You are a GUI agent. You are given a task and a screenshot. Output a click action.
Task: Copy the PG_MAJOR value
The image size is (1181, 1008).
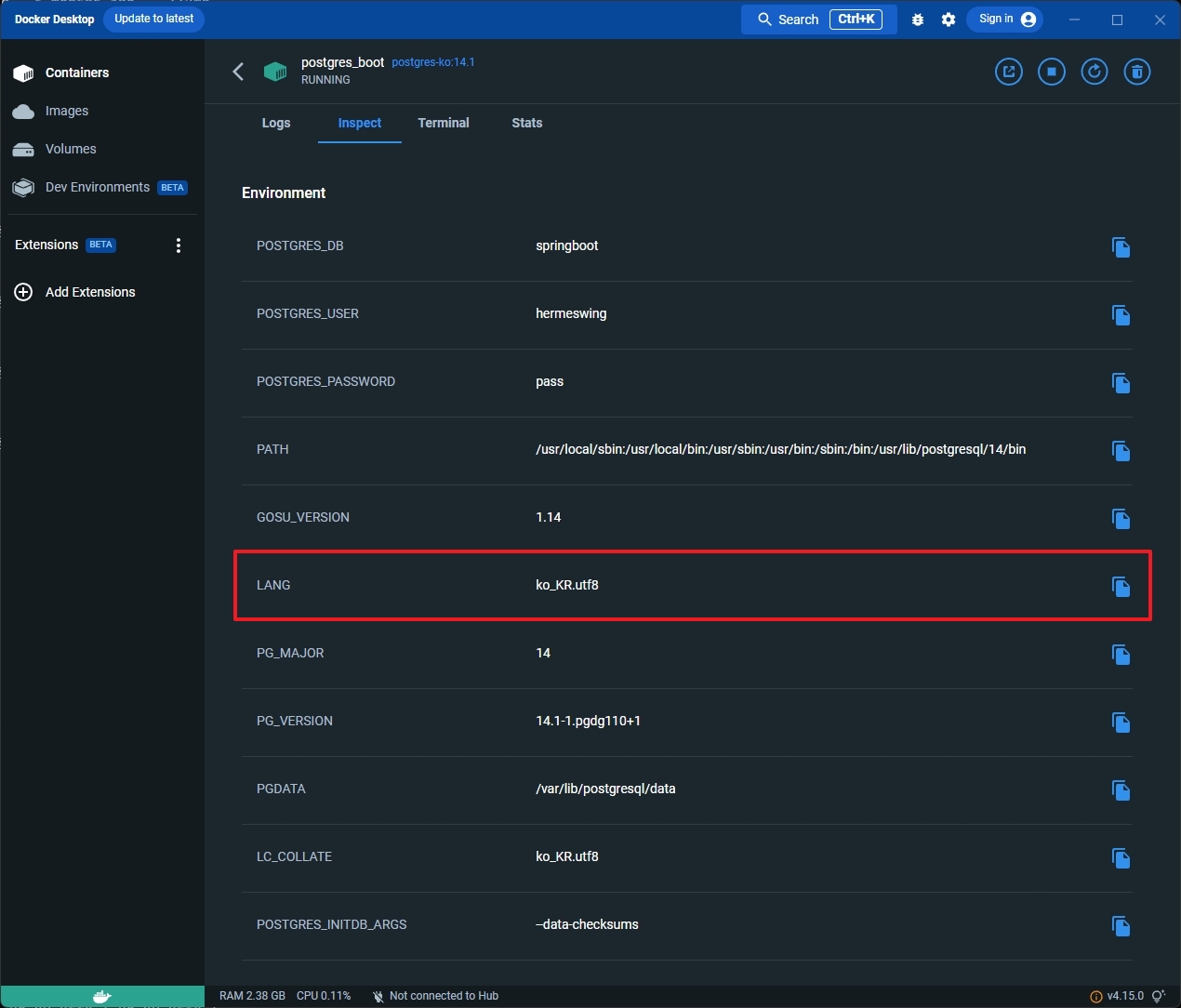(1121, 655)
